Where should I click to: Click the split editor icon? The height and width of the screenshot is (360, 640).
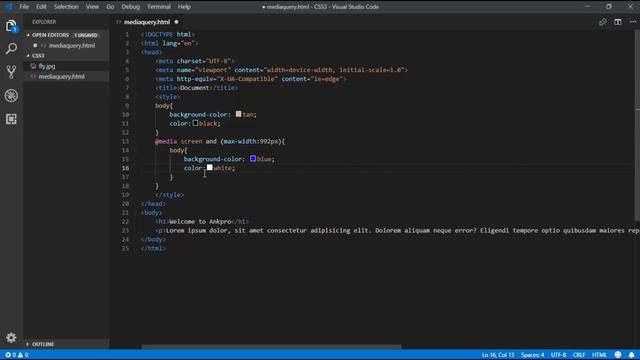(618, 22)
